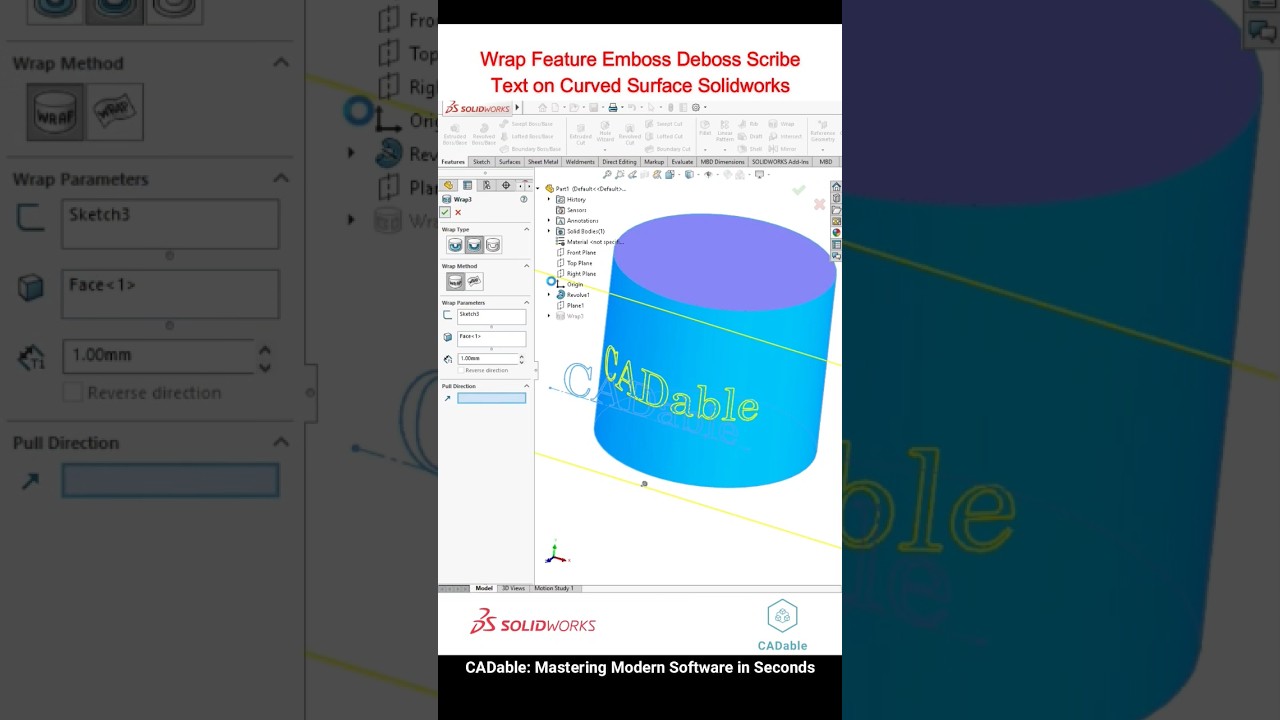Click the Zoom to Area view icon
This screenshot has height=720, width=1280.
click(620, 175)
